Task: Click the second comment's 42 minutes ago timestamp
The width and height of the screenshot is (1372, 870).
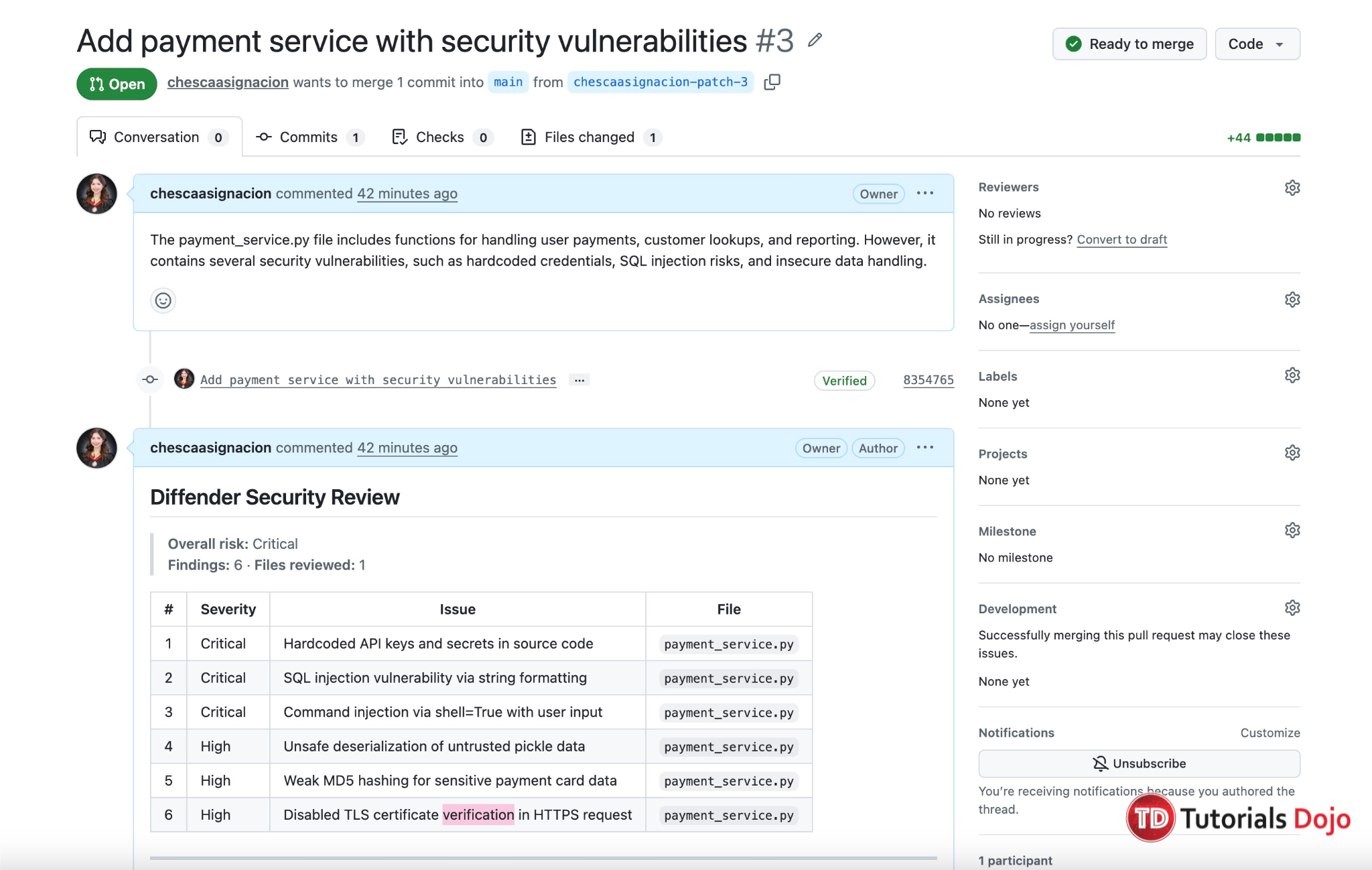Action: coord(407,448)
